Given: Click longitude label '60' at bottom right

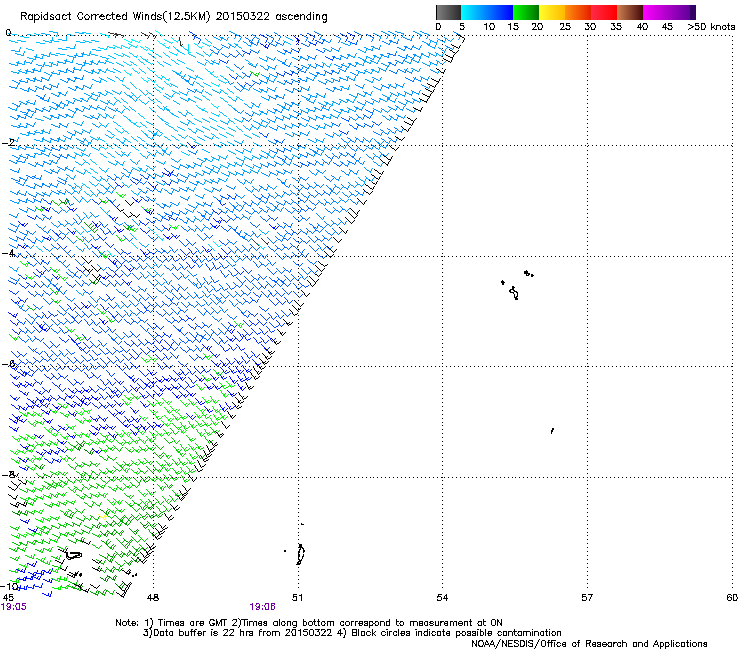Looking at the screenshot, I should (732, 598).
